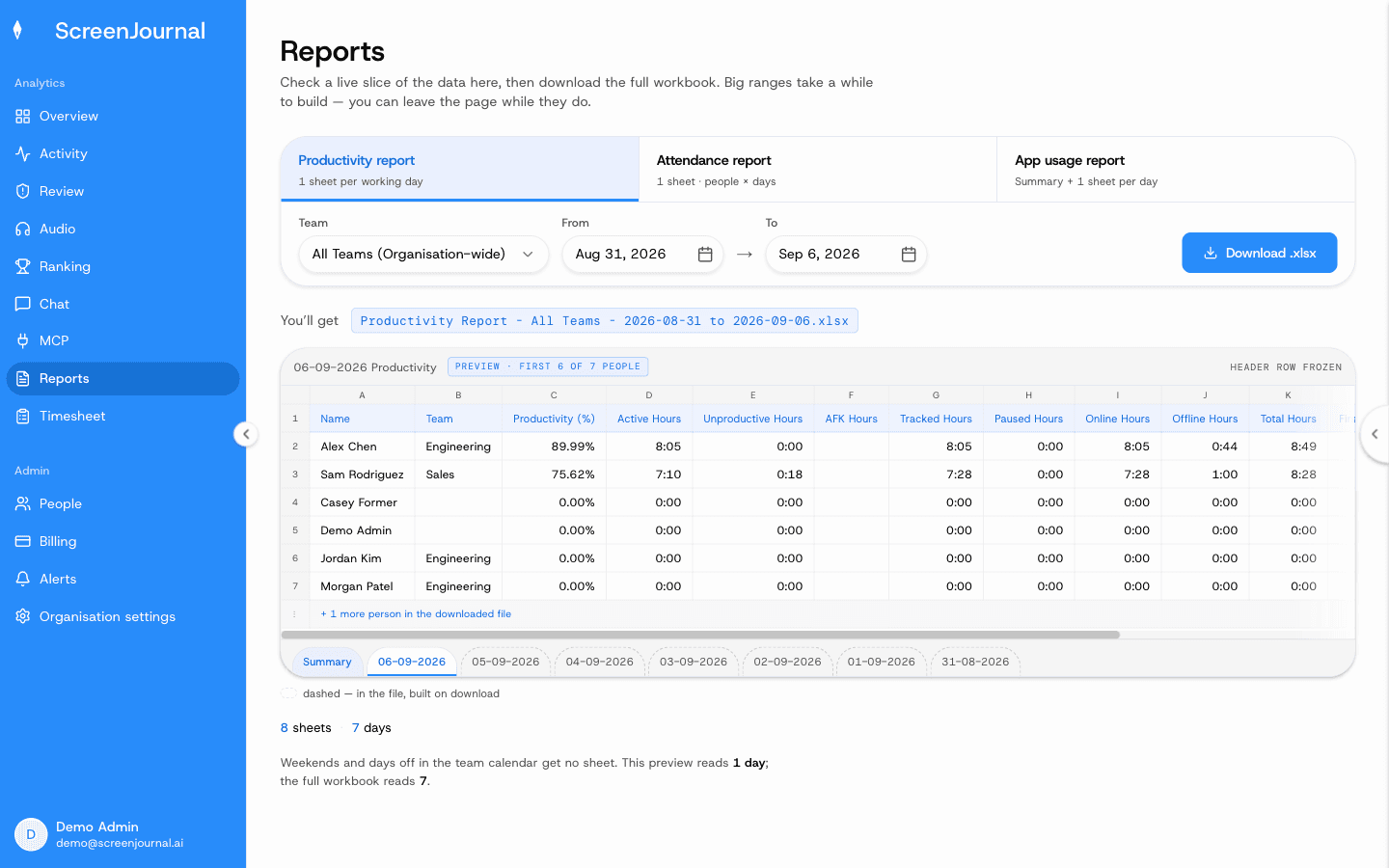Click the Billing credit card icon

23,542
